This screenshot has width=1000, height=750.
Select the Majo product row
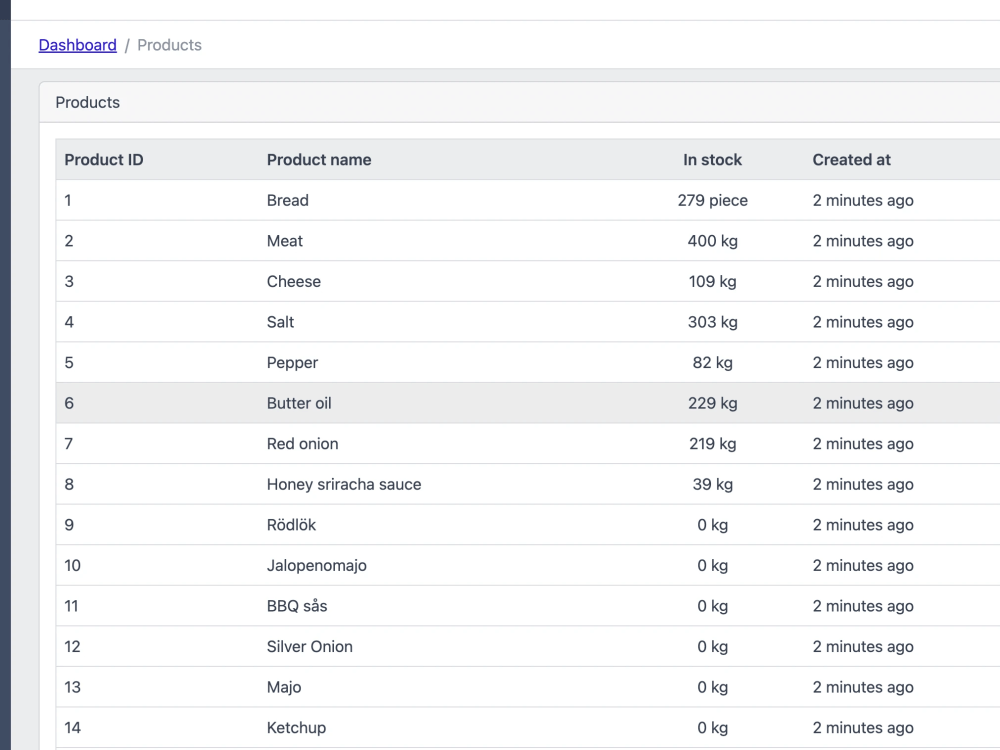[528, 687]
